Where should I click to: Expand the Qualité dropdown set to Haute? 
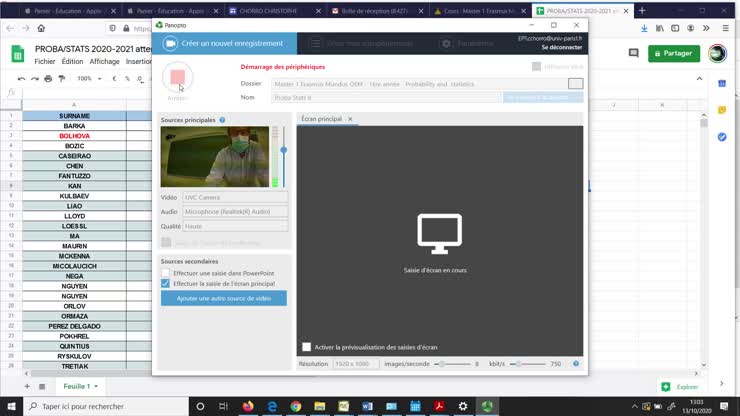tap(234, 226)
